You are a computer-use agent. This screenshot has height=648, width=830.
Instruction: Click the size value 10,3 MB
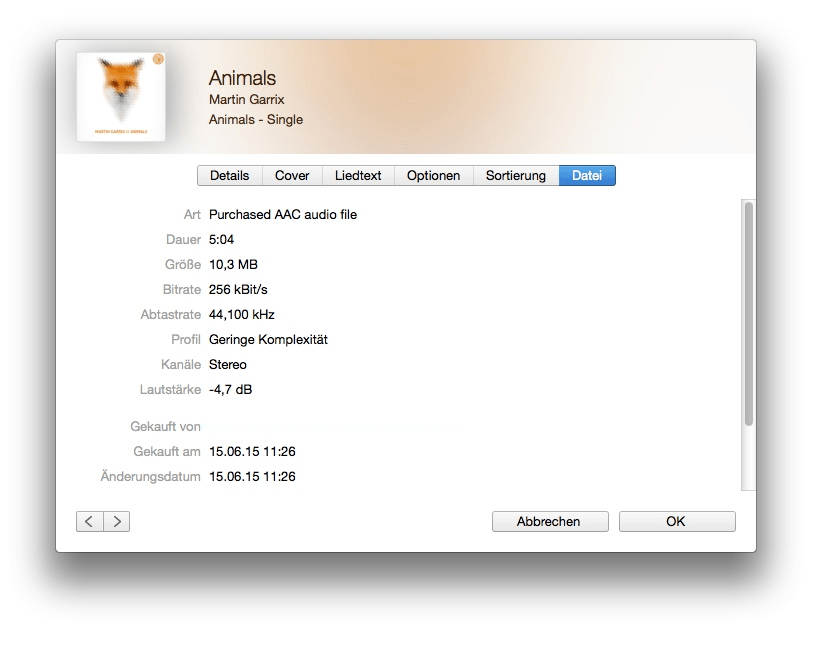coord(233,264)
